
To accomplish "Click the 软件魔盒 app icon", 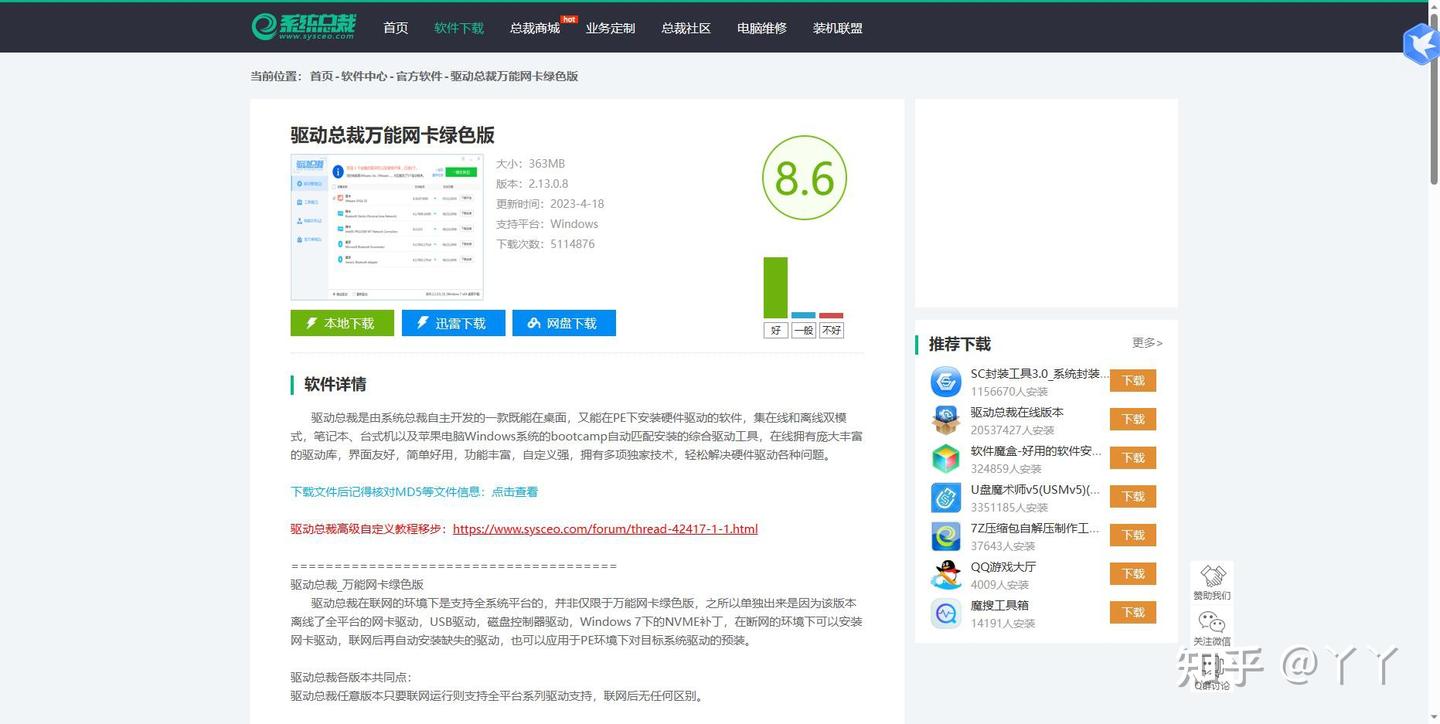I will click(945, 459).
